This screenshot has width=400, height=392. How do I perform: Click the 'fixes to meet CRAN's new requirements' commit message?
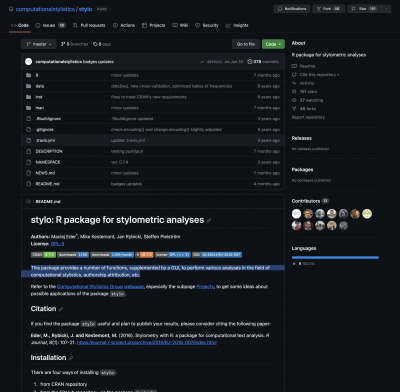149,97
